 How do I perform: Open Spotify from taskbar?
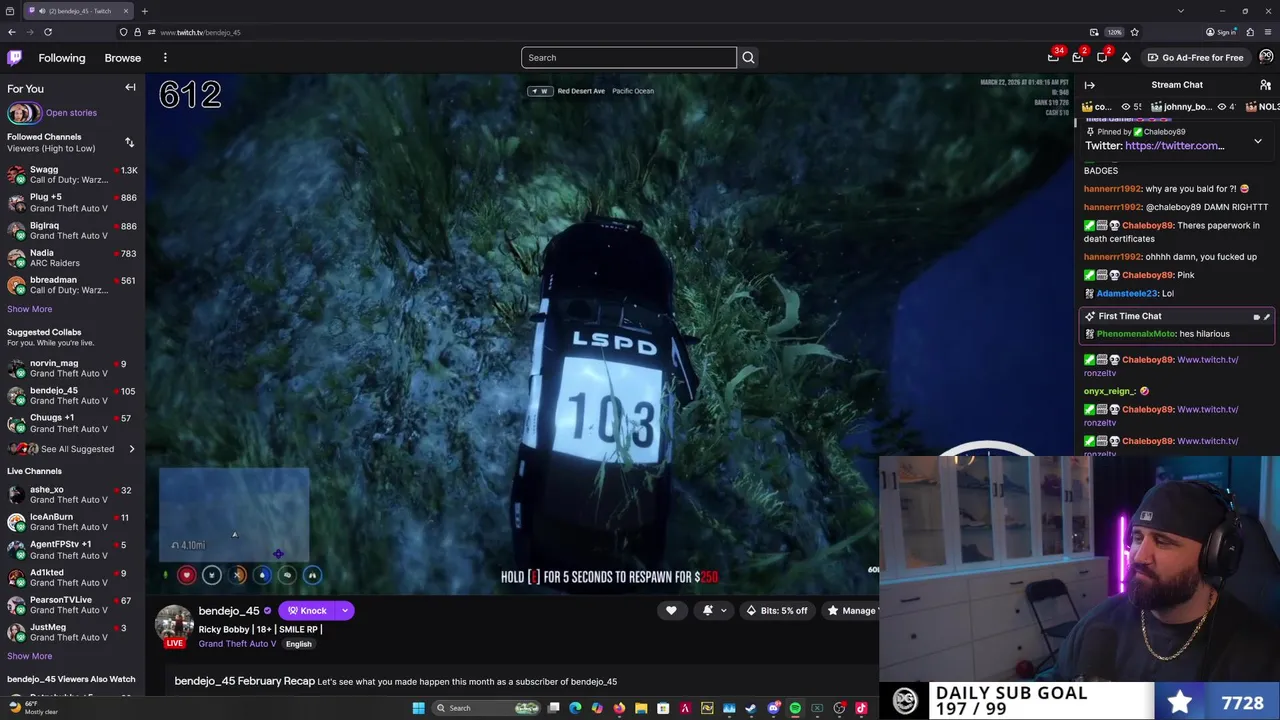pos(795,708)
